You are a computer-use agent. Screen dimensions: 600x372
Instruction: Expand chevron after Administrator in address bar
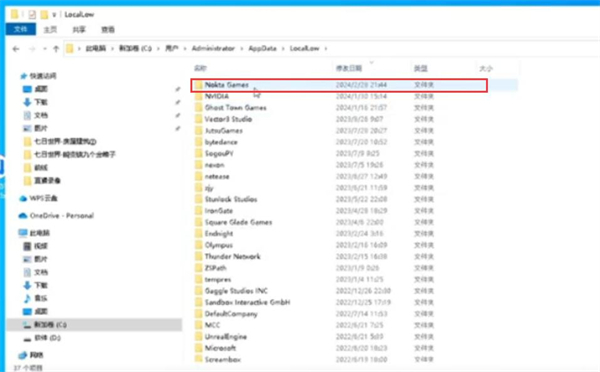click(x=242, y=49)
